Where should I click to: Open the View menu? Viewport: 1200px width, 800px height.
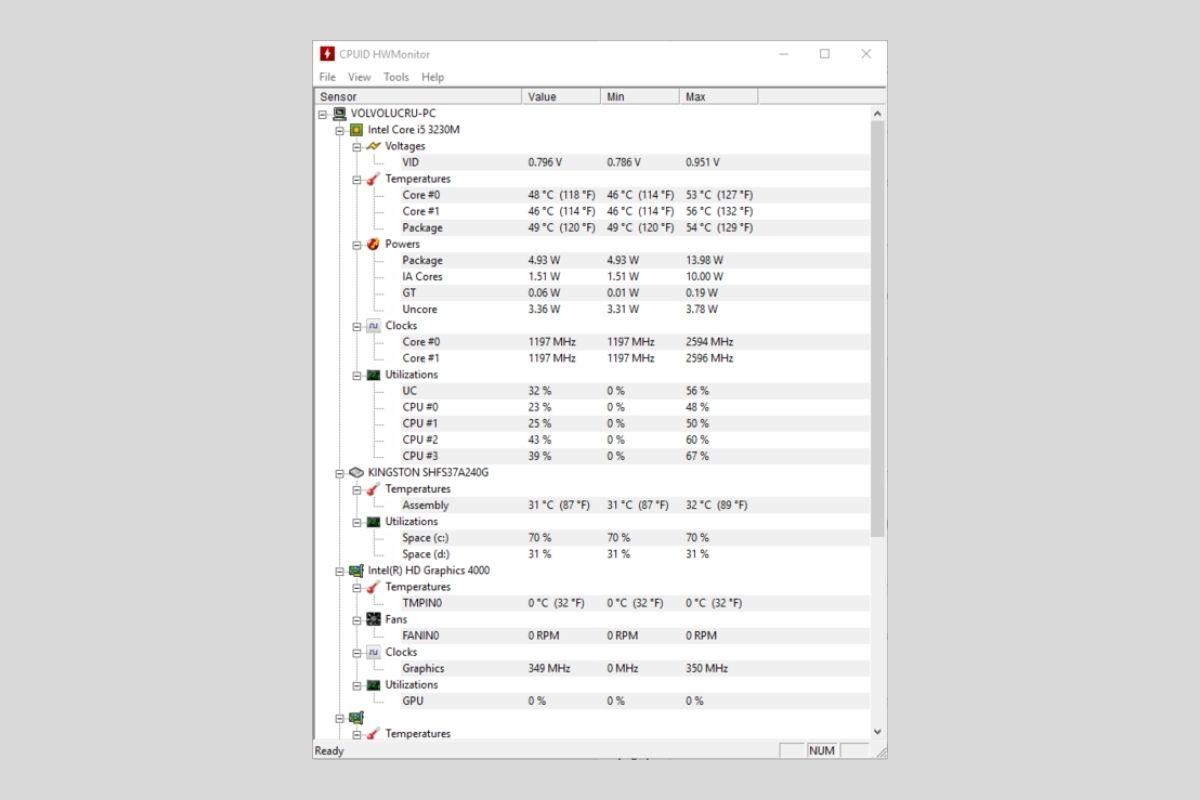[359, 77]
